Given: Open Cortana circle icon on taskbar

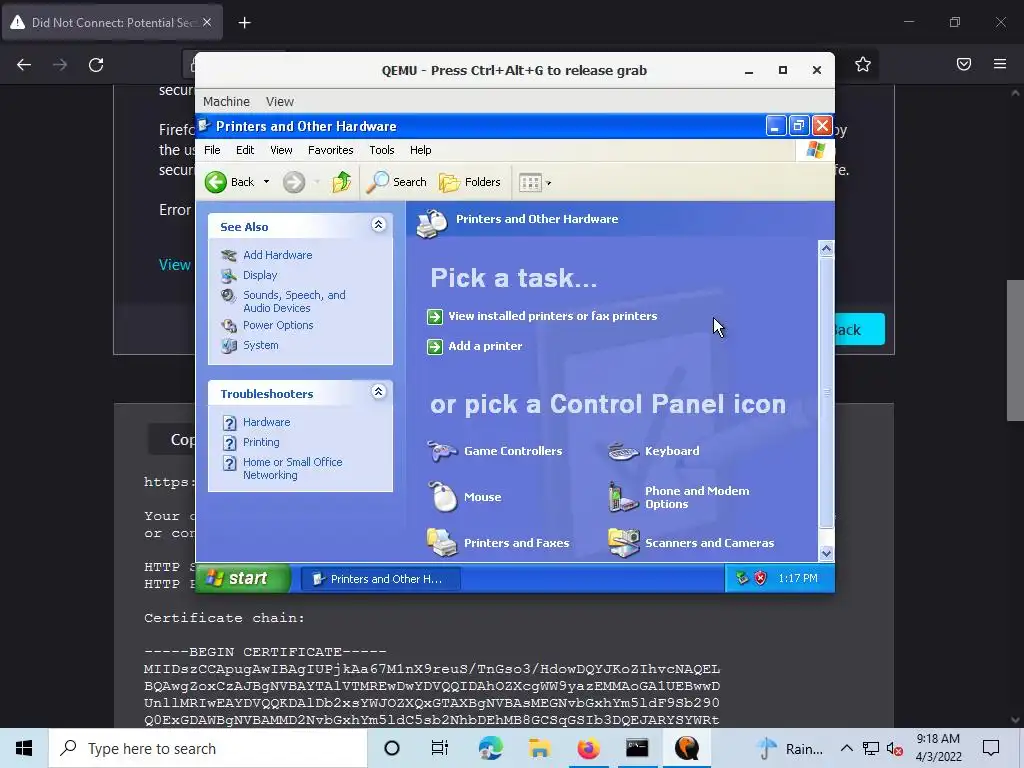Looking at the screenshot, I should coord(392,748).
